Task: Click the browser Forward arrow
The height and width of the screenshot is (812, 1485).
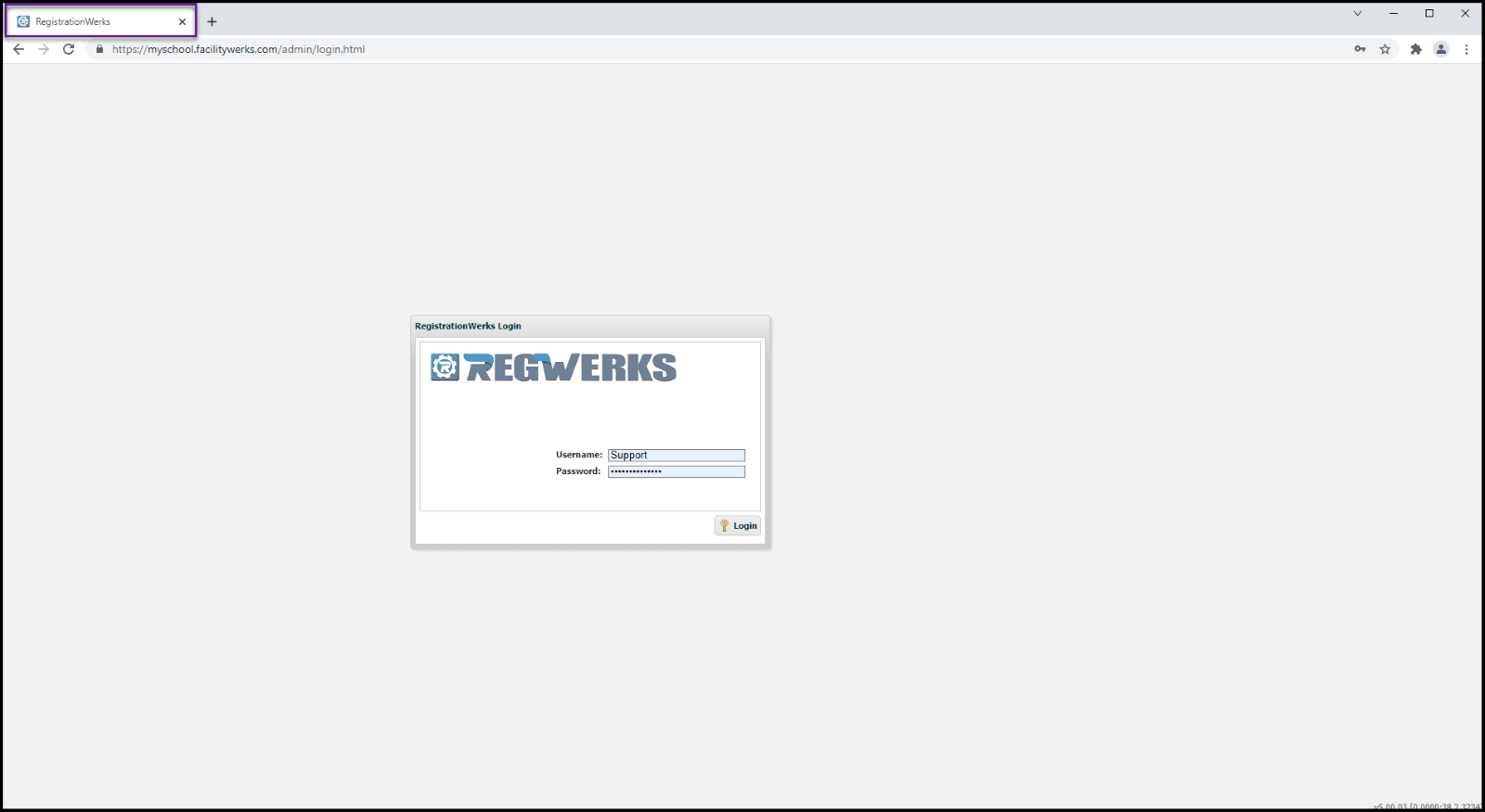Action: pyautogui.click(x=44, y=49)
